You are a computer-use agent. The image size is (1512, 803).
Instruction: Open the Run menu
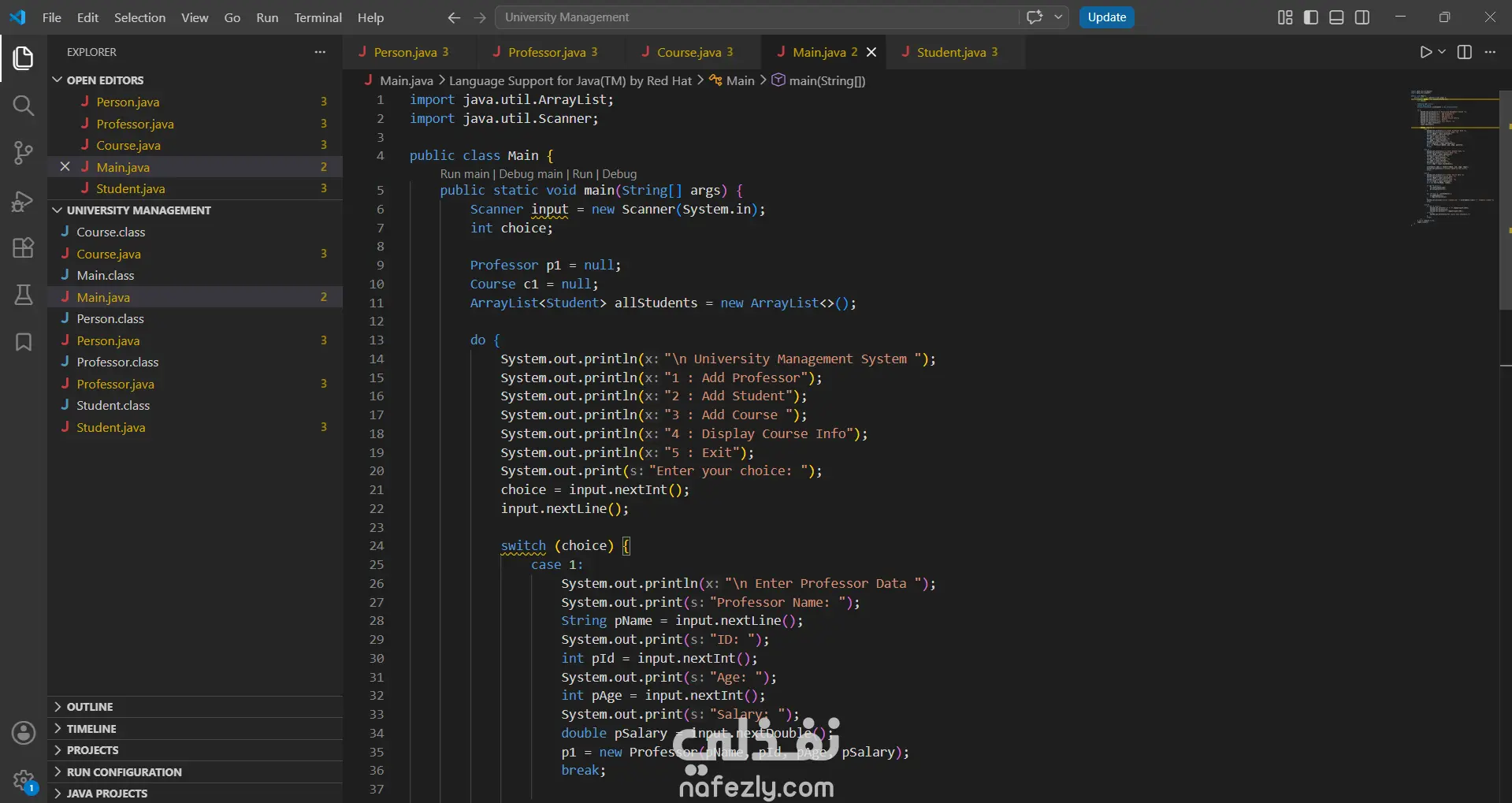(267, 17)
